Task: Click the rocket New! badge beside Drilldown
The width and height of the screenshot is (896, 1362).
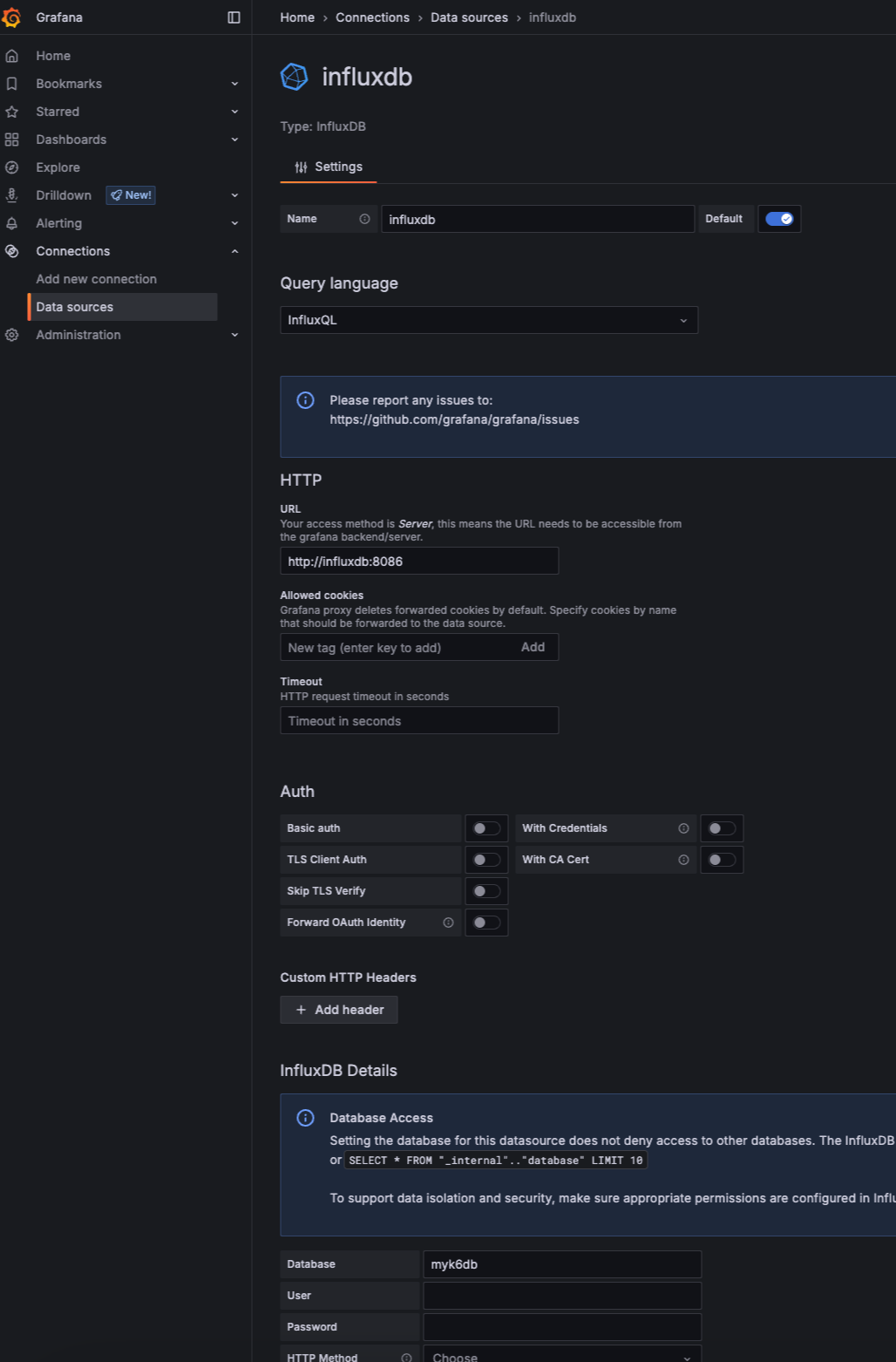Action: 131,195
